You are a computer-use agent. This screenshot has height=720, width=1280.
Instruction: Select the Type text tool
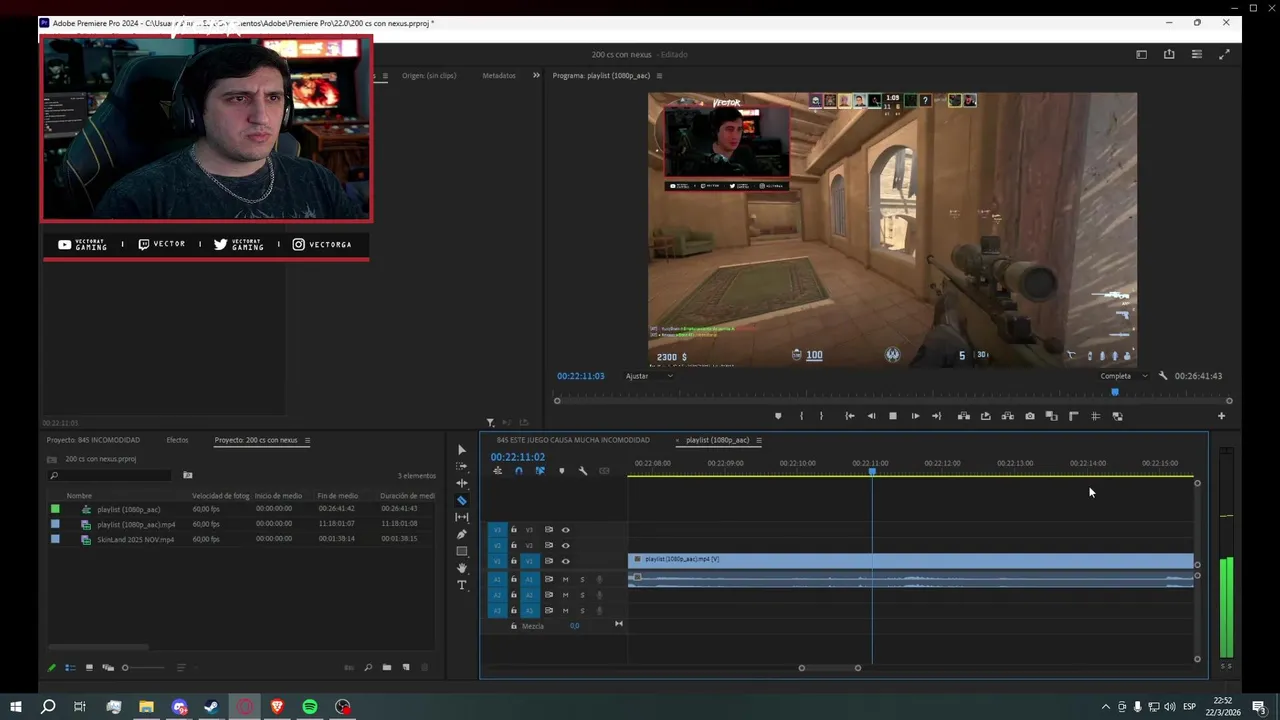pyautogui.click(x=461, y=585)
